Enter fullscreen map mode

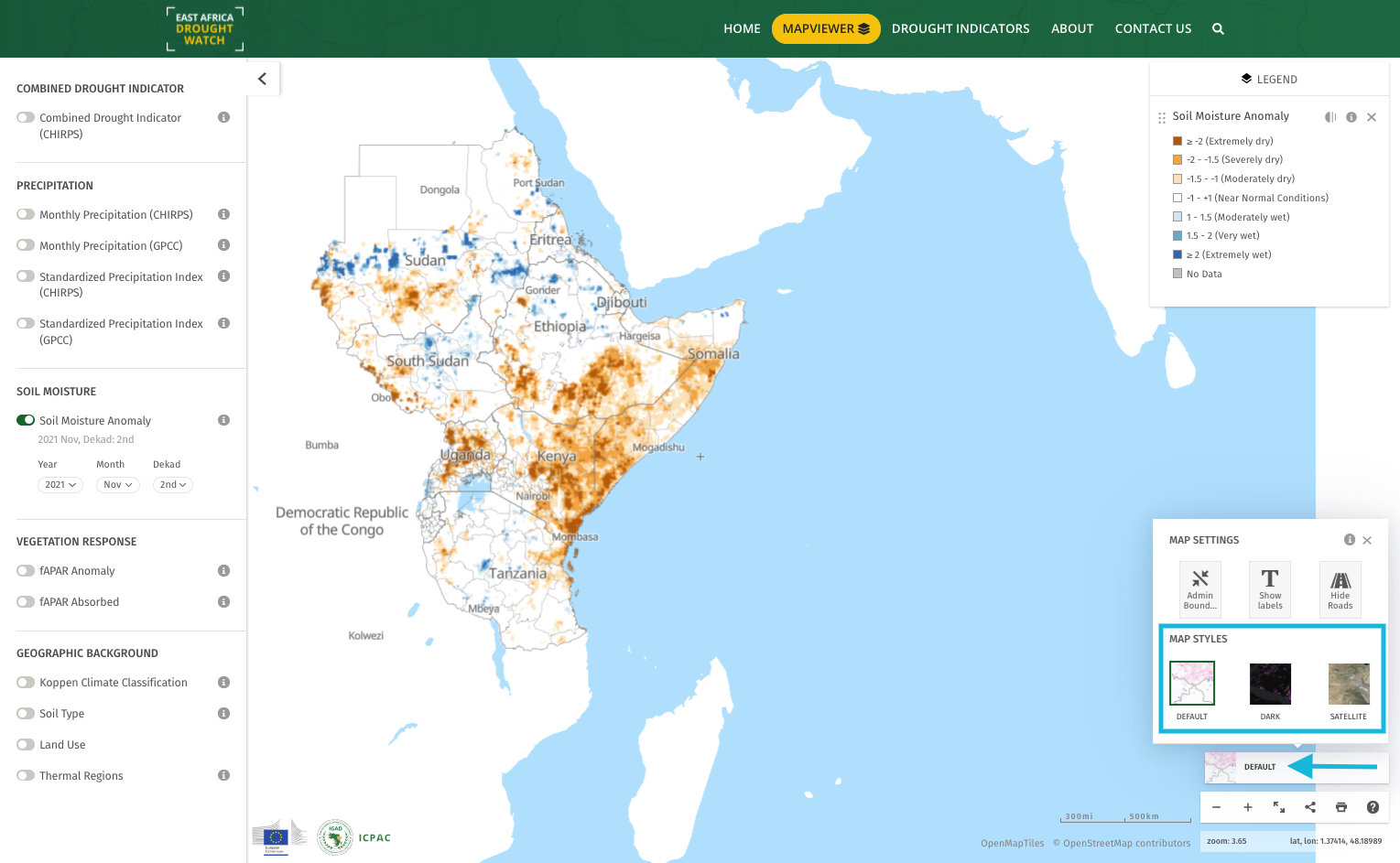[1279, 807]
